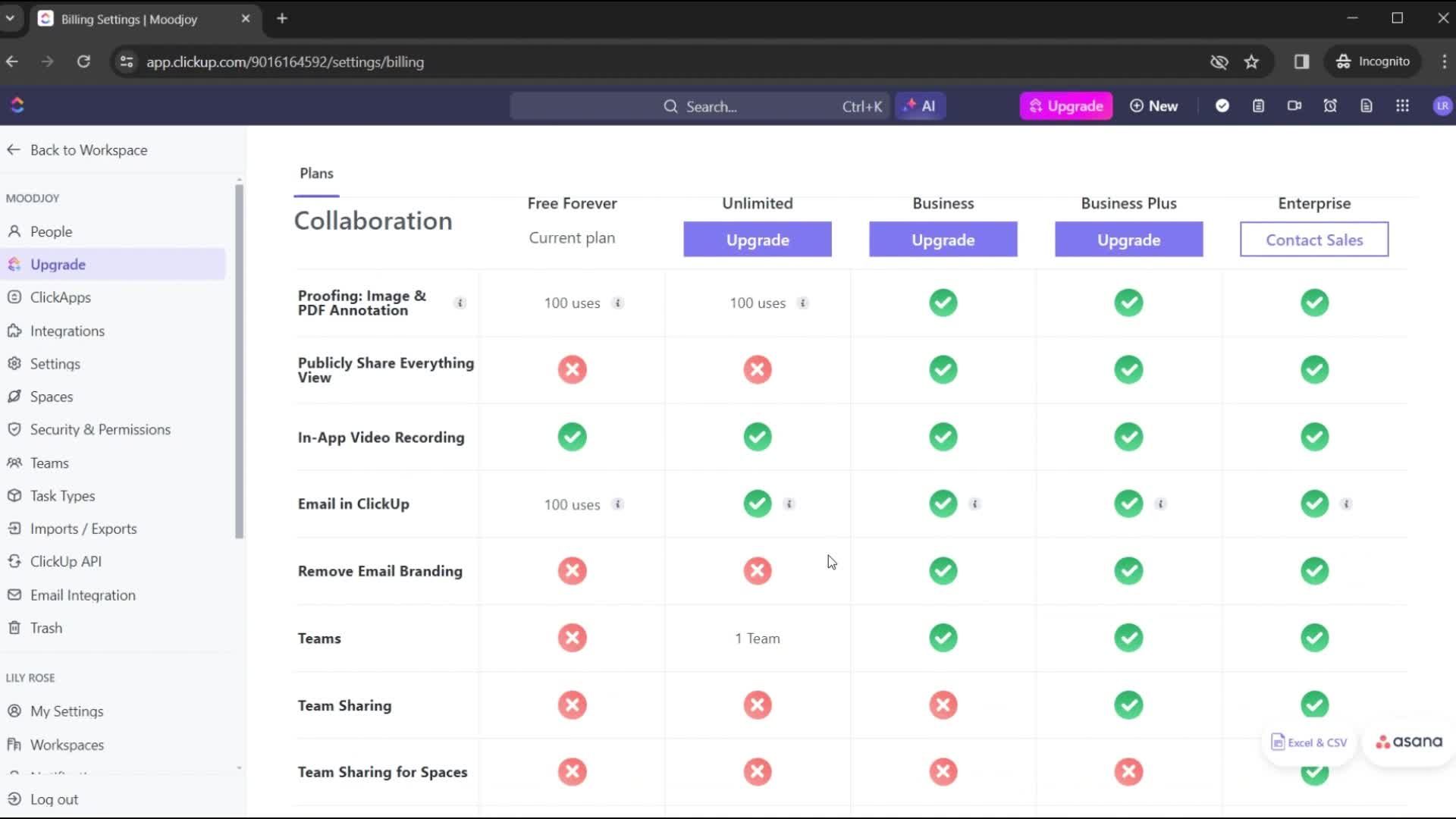Click the Calendar icon in top bar

(1259, 105)
